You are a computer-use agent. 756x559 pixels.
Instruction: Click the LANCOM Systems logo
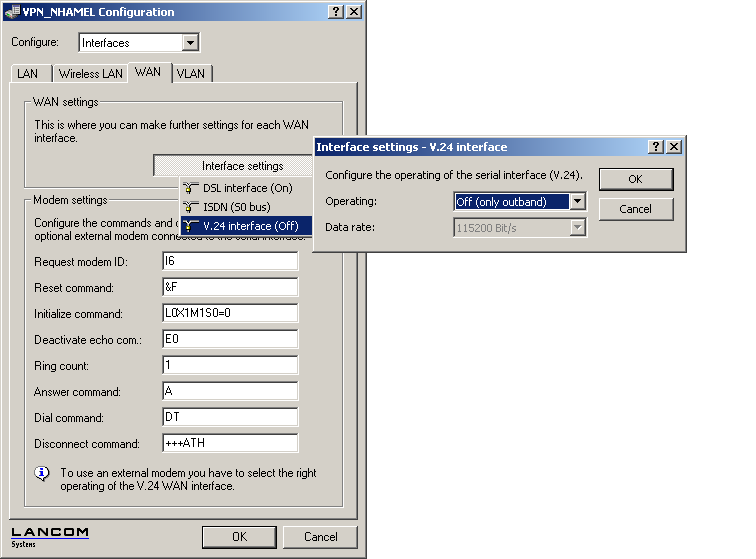click(x=49, y=536)
